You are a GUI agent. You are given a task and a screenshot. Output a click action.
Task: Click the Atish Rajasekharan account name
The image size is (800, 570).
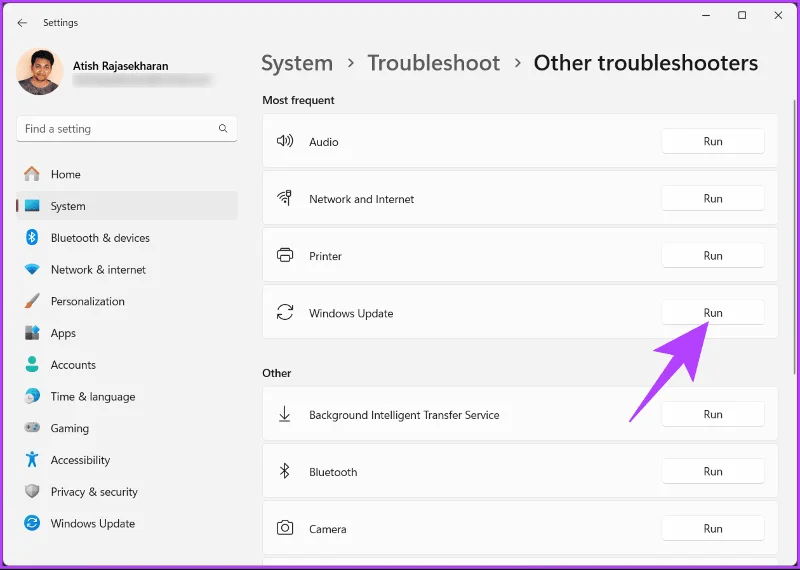click(x=120, y=66)
